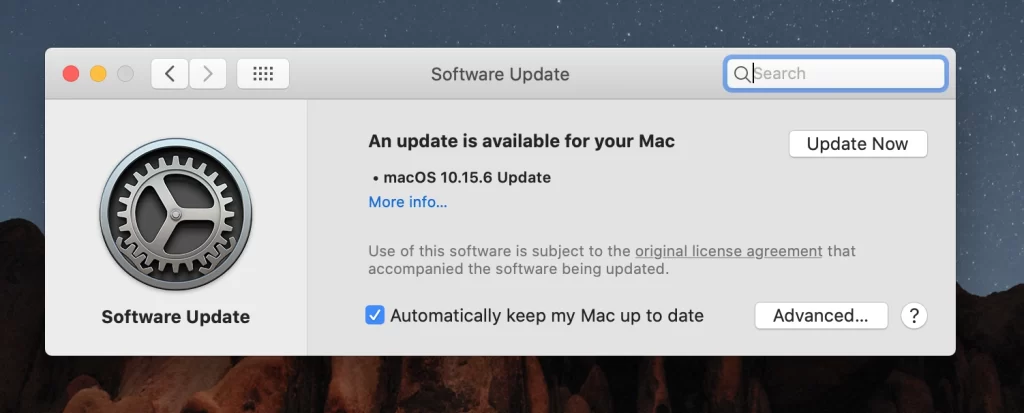Viewport: 1024px width, 413px height.
Task: Open help with the question mark button
Action: pyautogui.click(x=914, y=316)
